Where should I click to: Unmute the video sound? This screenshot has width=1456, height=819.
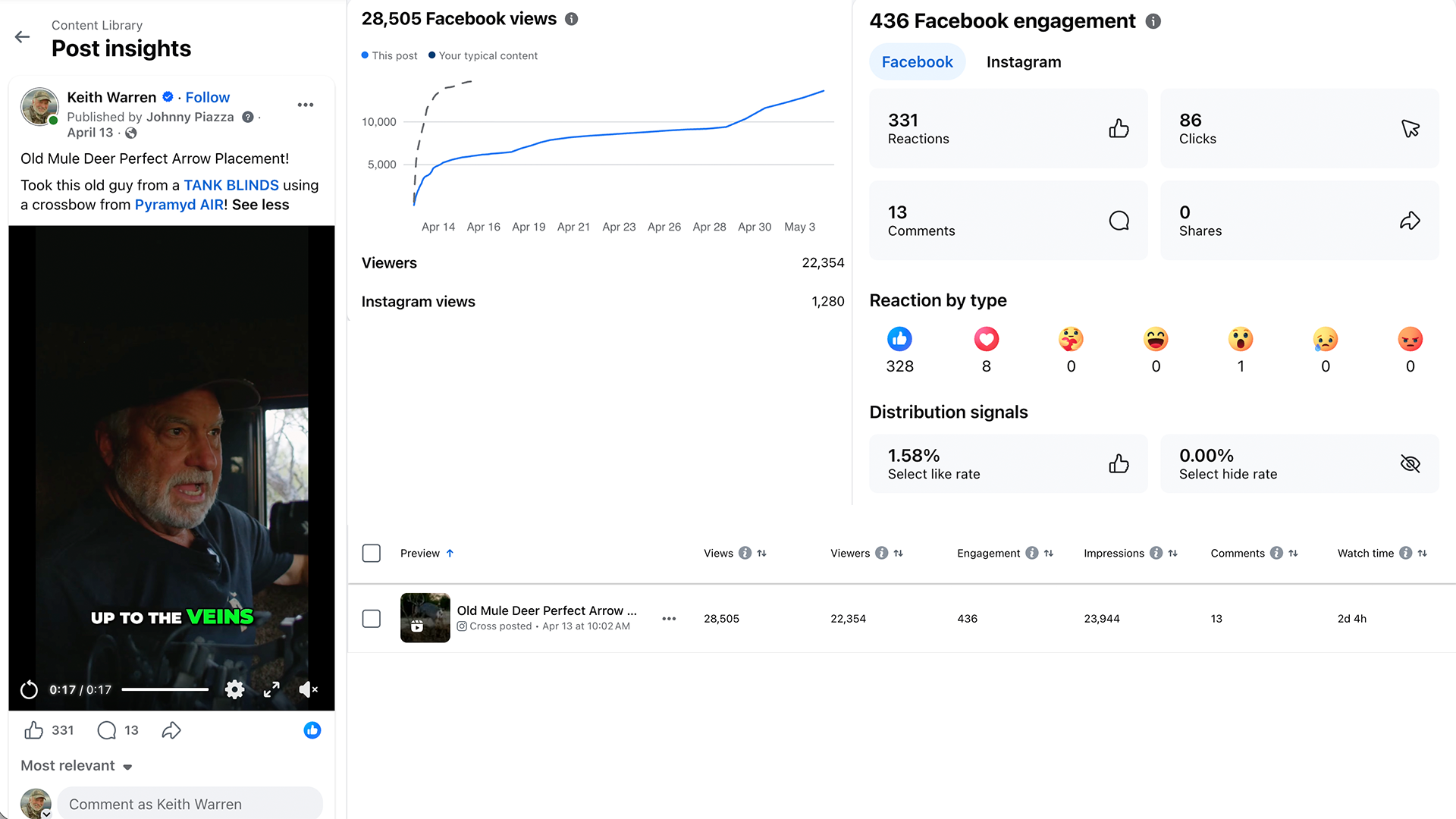[308, 689]
